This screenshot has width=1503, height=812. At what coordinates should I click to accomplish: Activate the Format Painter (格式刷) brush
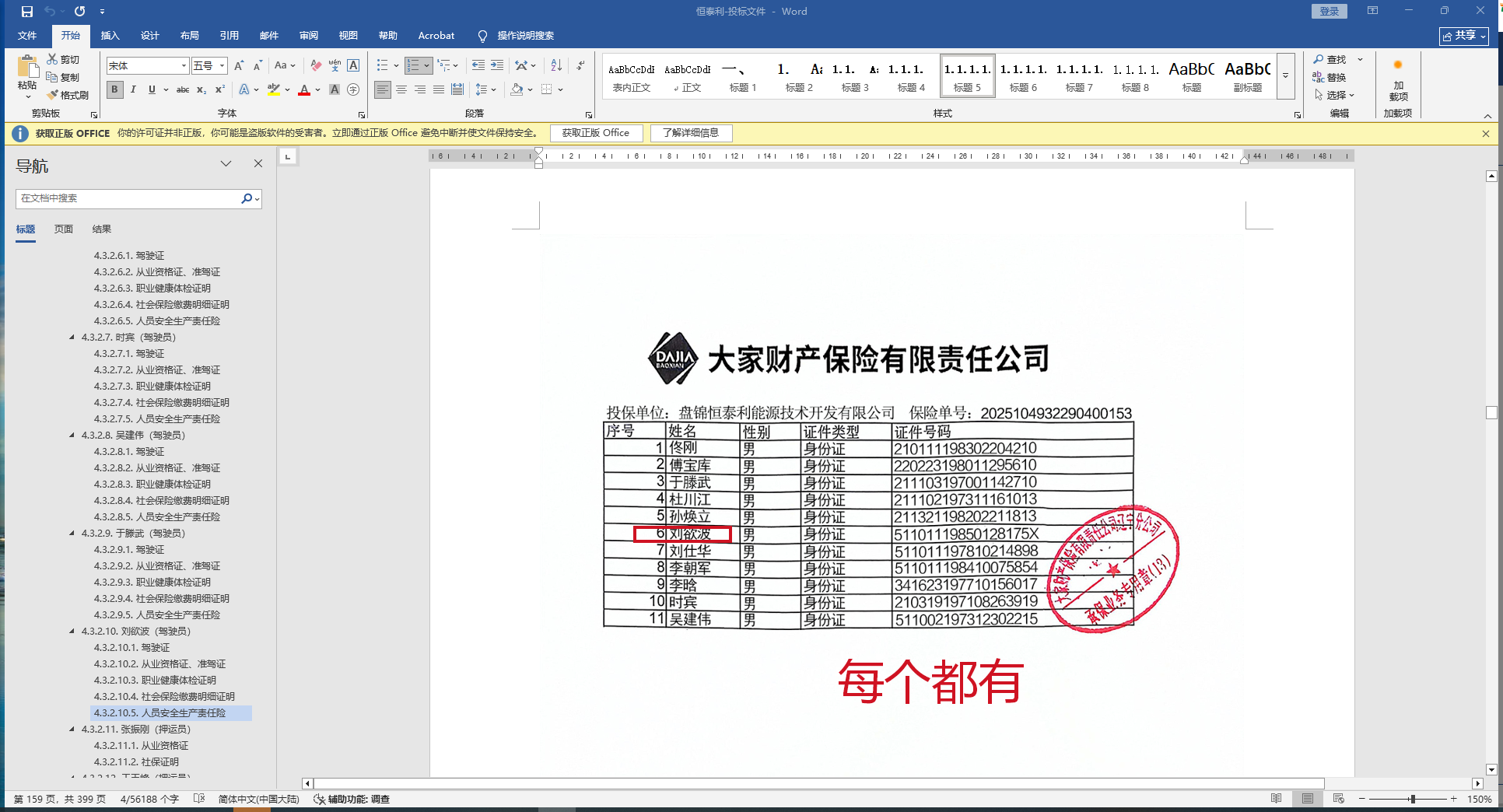(52, 95)
